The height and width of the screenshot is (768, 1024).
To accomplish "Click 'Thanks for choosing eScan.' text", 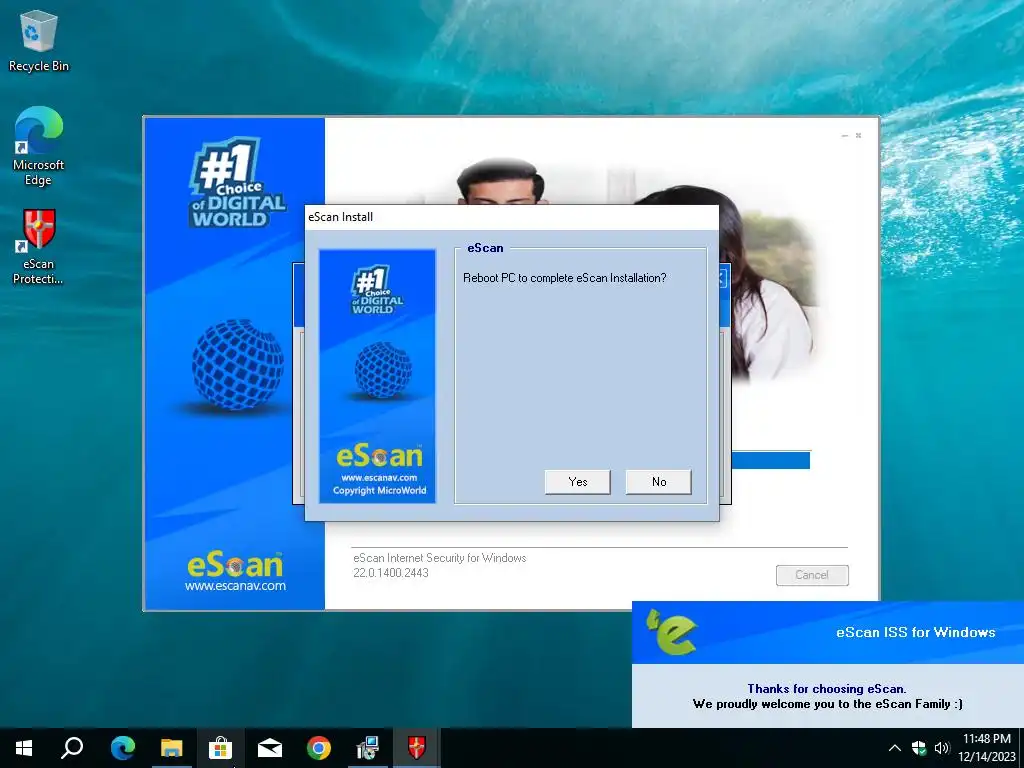I will click(827, 688).
